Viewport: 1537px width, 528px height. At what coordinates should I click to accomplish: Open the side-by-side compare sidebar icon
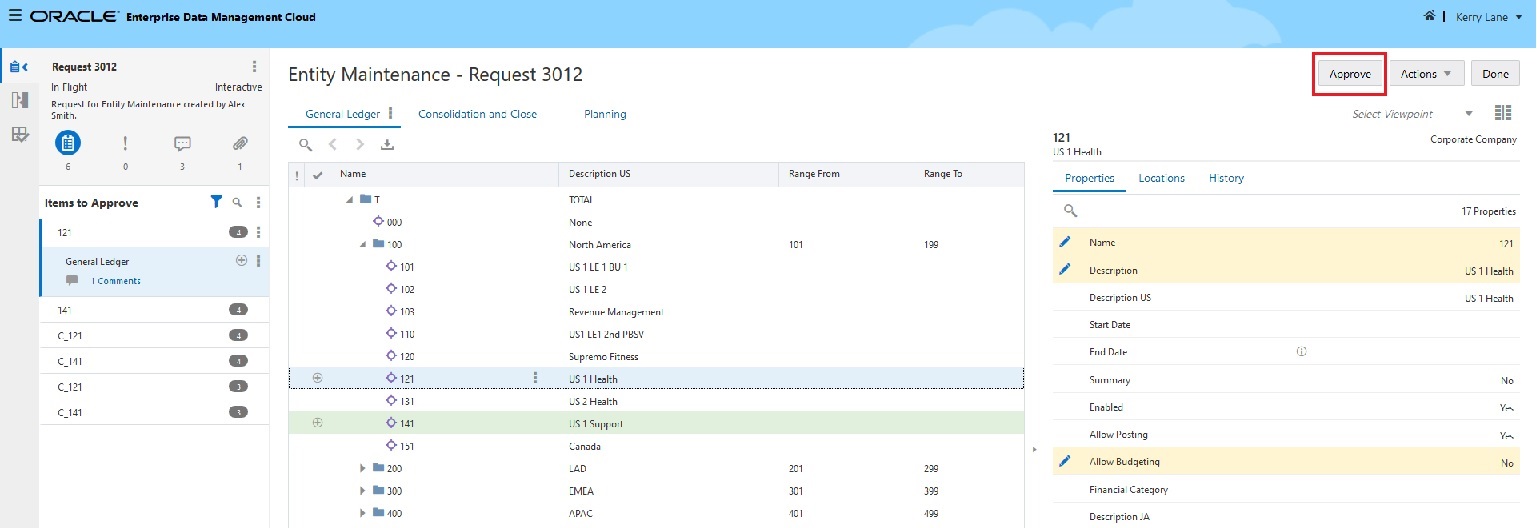pyautogui.click(x=18, y=100)
